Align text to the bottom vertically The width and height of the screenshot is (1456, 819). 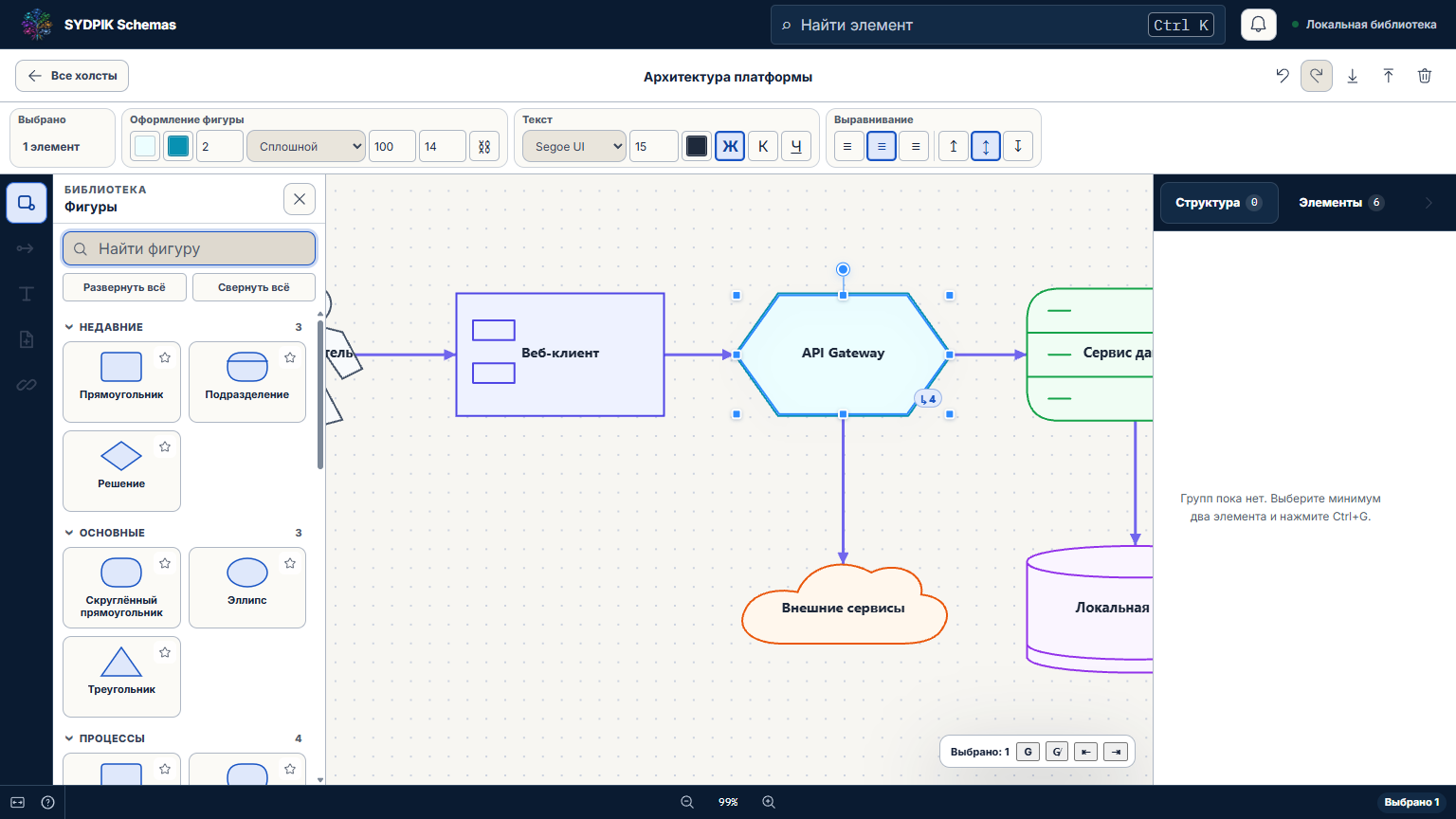click(1018, 147)
